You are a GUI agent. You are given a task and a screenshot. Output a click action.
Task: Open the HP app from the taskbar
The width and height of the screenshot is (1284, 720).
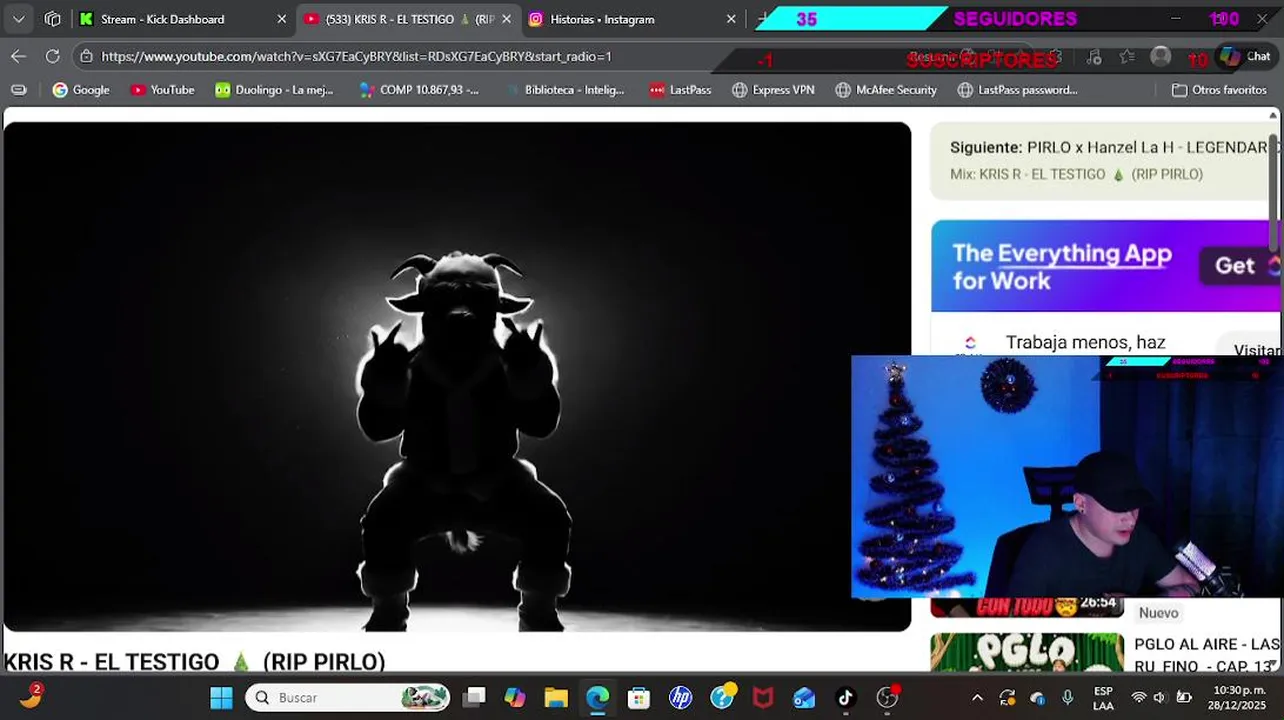click(x=681, y=698)
